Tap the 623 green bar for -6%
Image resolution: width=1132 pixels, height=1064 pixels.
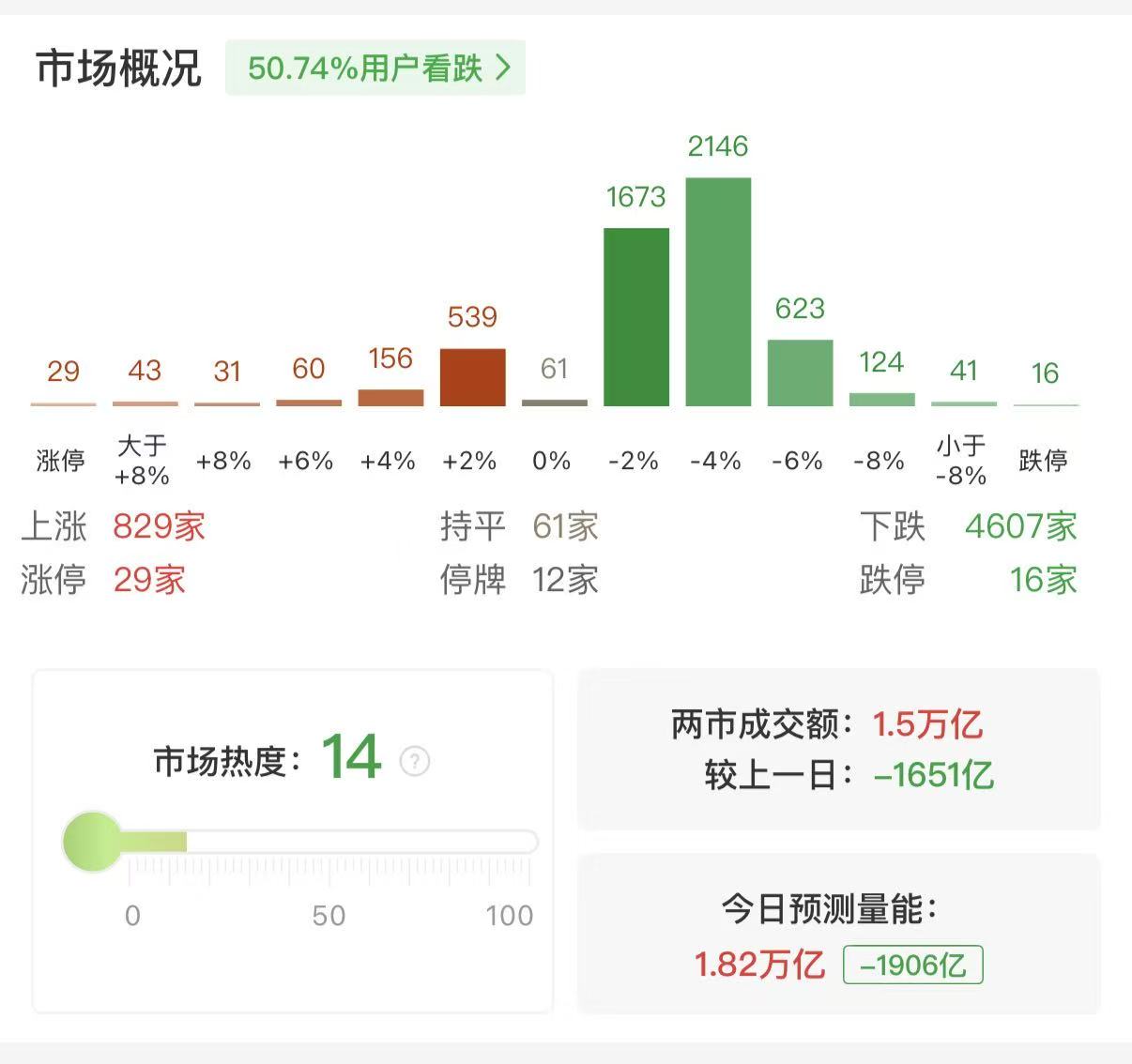tap(800, 372)
